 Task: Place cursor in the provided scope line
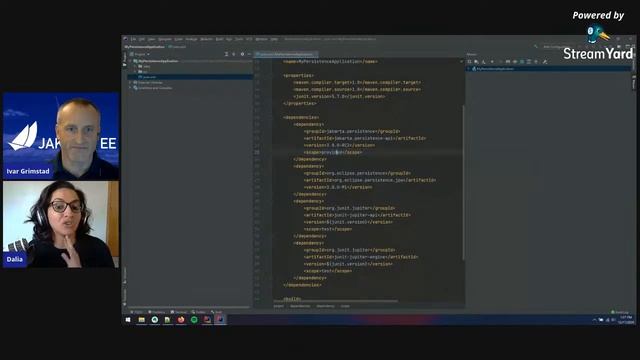coord(333,152)
